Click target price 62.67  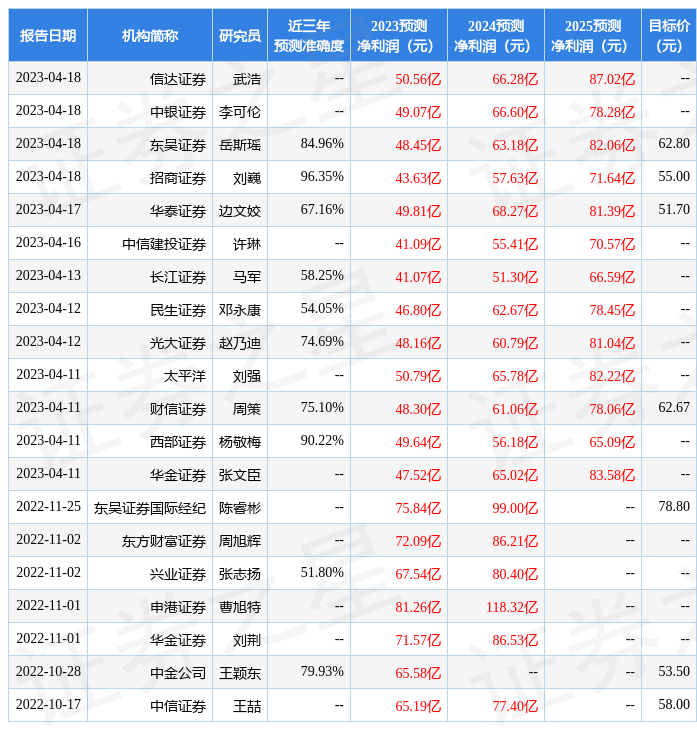pos(674,408)
